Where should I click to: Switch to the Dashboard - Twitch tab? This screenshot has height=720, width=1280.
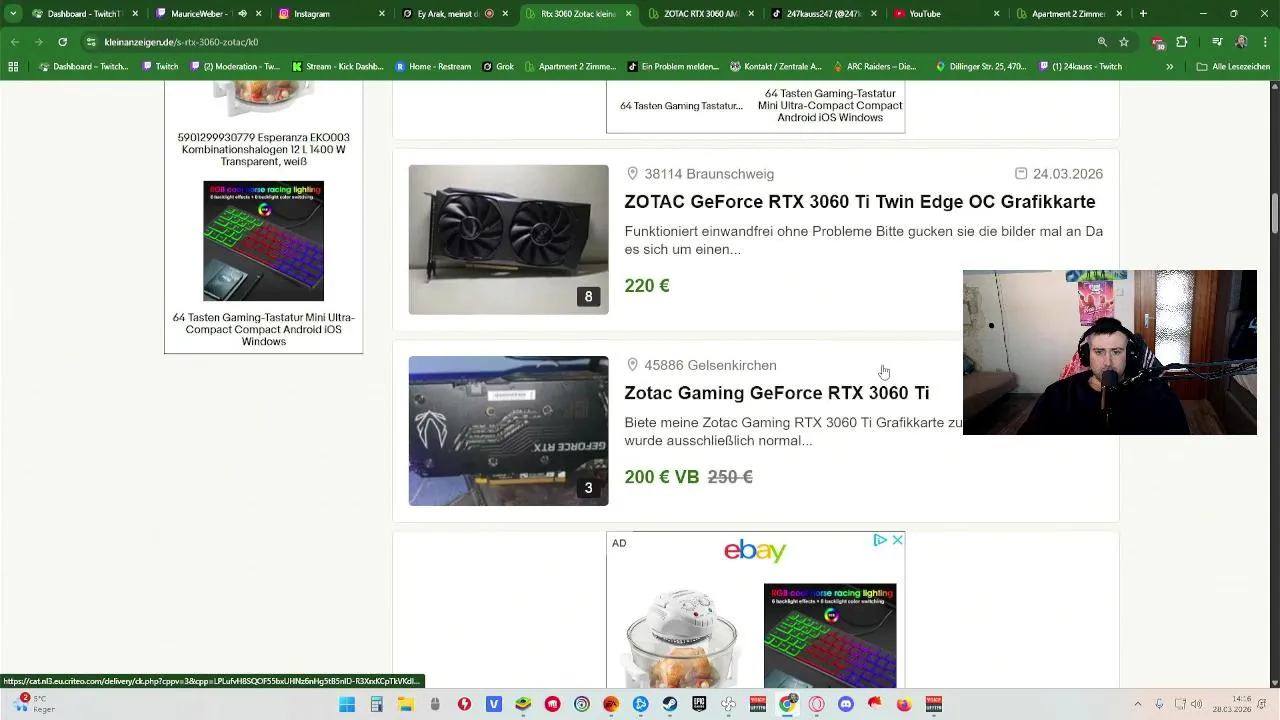(85, 14)
